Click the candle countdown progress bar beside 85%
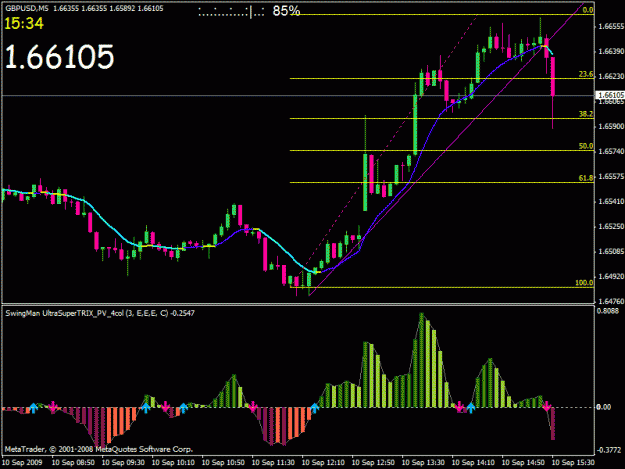The height and width of the screenshot is (469, 625). coord(231,12)
